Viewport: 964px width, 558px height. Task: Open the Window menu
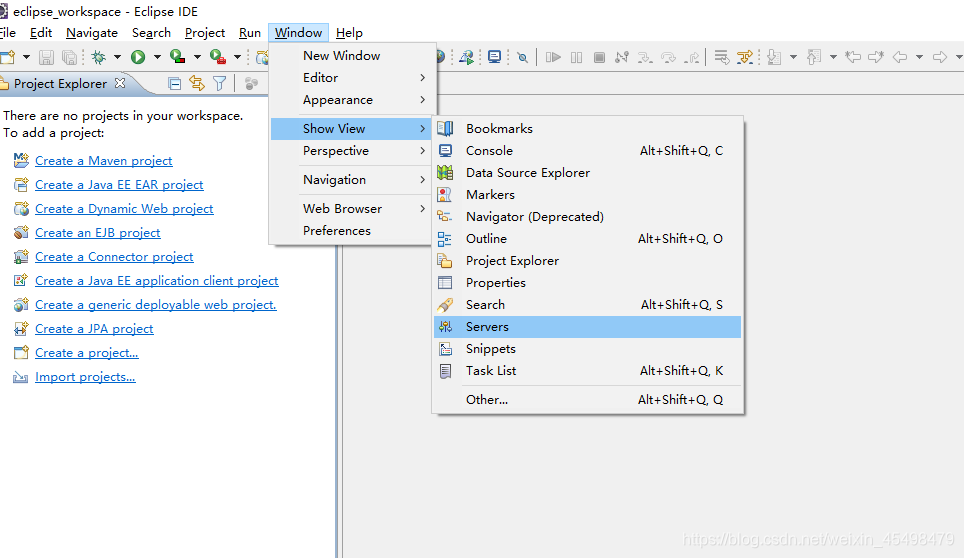tap(298, 33)
